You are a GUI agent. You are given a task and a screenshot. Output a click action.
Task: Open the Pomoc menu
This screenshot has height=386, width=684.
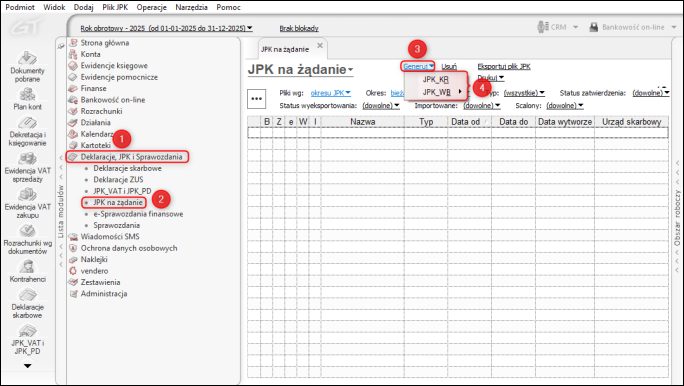228,7
